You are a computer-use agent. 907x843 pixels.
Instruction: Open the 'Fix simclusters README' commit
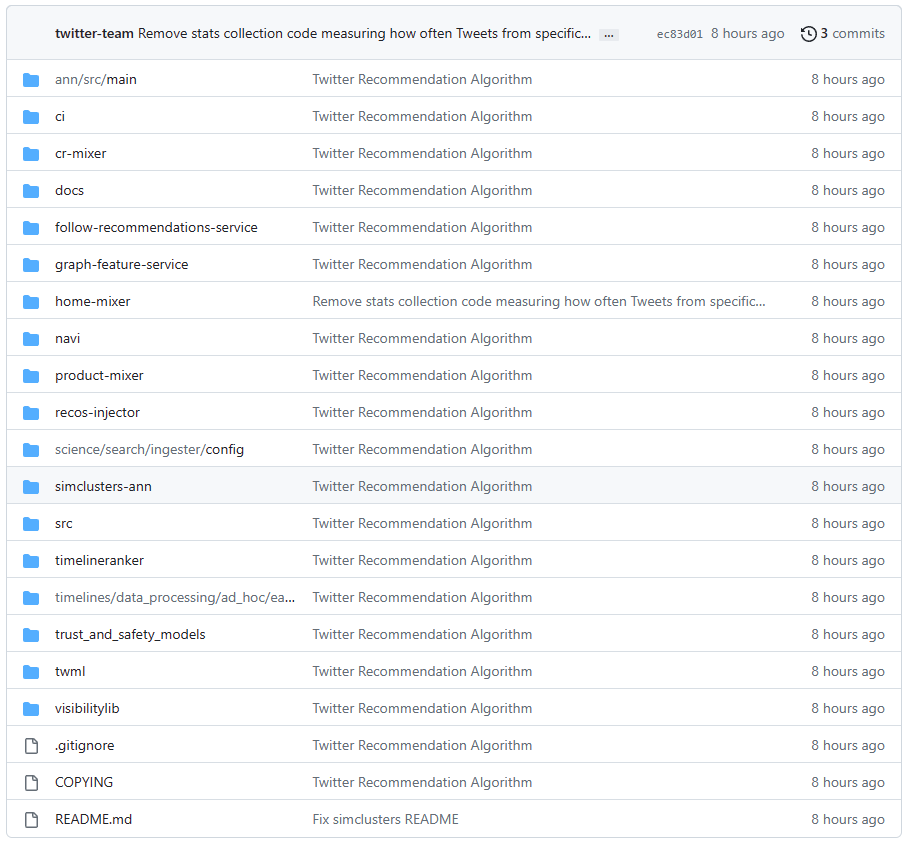385,820
